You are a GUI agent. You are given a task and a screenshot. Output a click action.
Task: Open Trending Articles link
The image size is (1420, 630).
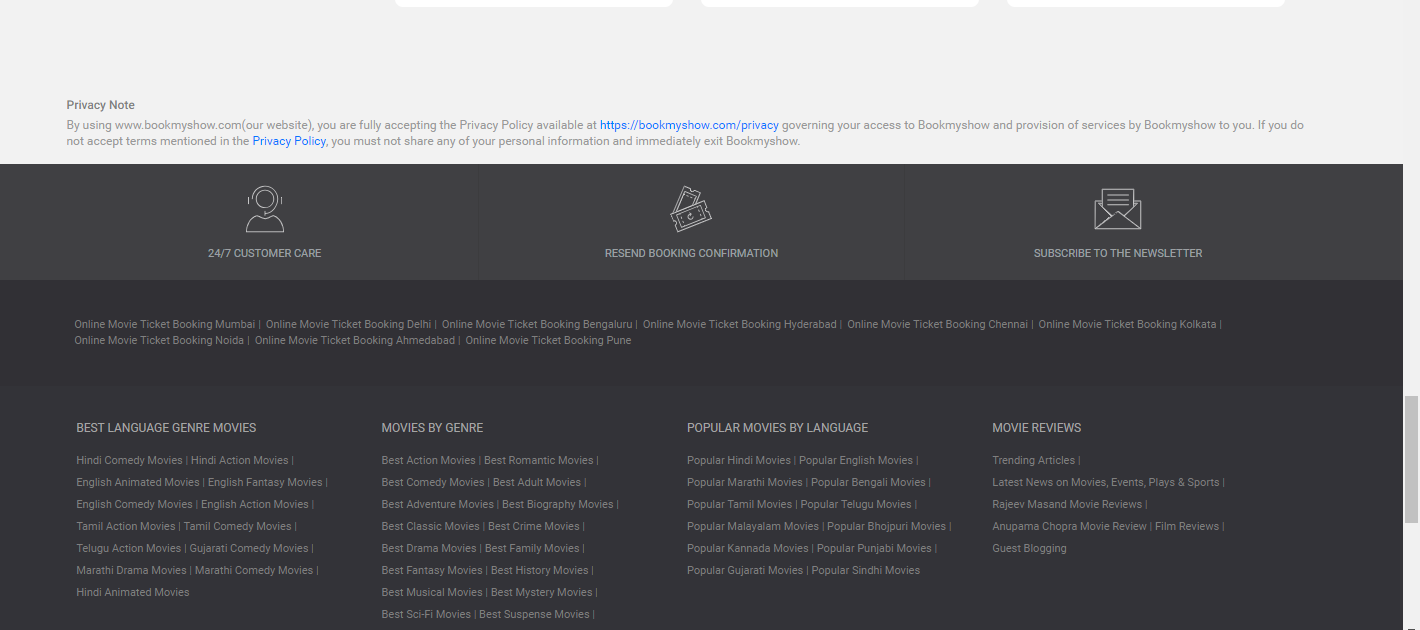click(x=1034, y=460)
